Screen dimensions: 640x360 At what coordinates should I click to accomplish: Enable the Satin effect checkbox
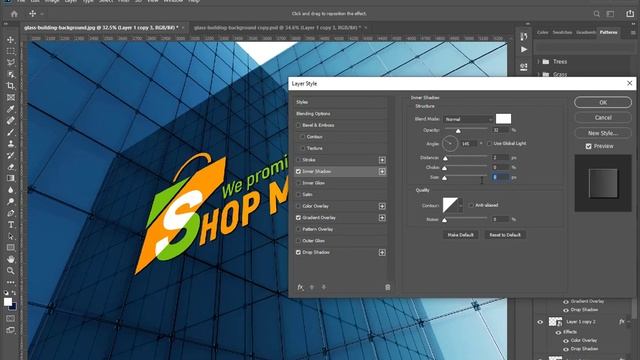(x=298, y=195)
